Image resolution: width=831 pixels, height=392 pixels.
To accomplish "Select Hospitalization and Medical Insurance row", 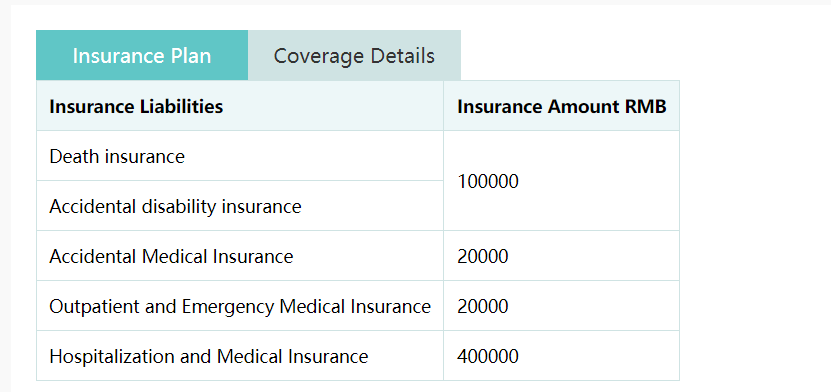I will 358,356.
